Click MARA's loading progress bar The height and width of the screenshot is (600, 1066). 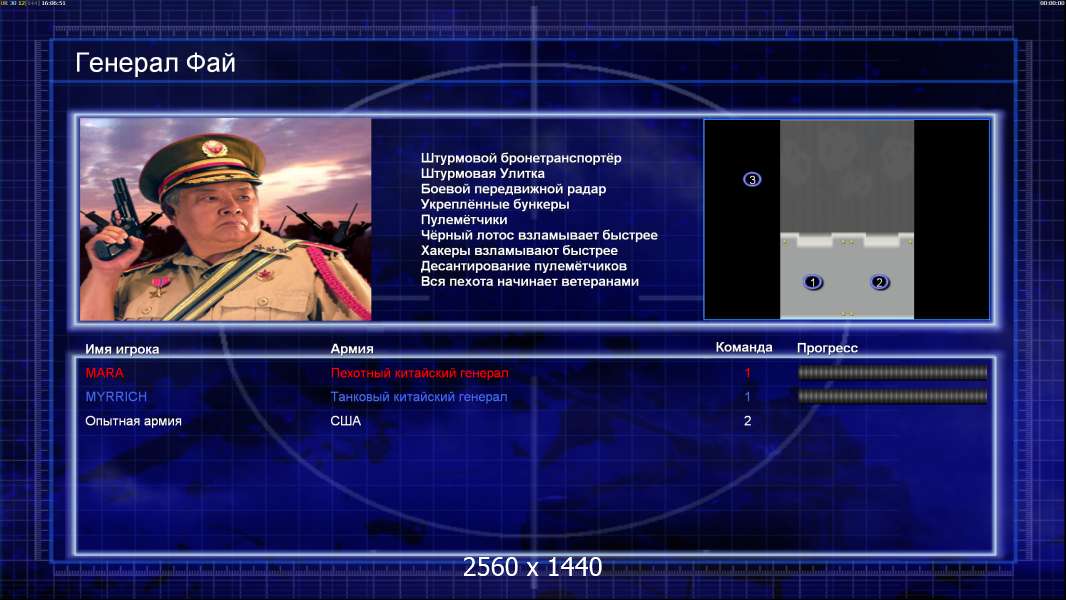click(892, 373)
